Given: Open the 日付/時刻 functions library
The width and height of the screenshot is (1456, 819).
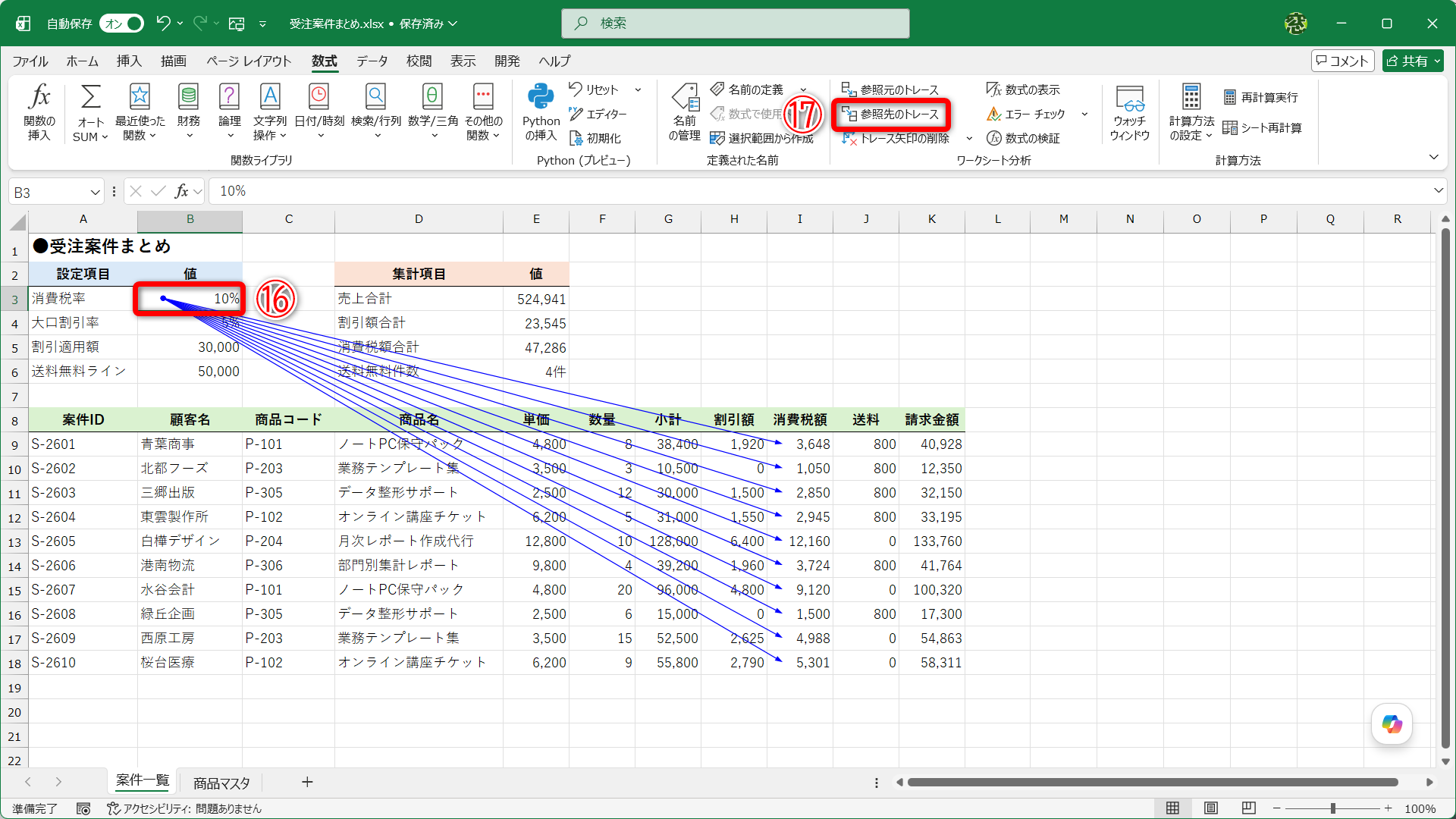Looking at the screenshot, I should pos(319,112).
